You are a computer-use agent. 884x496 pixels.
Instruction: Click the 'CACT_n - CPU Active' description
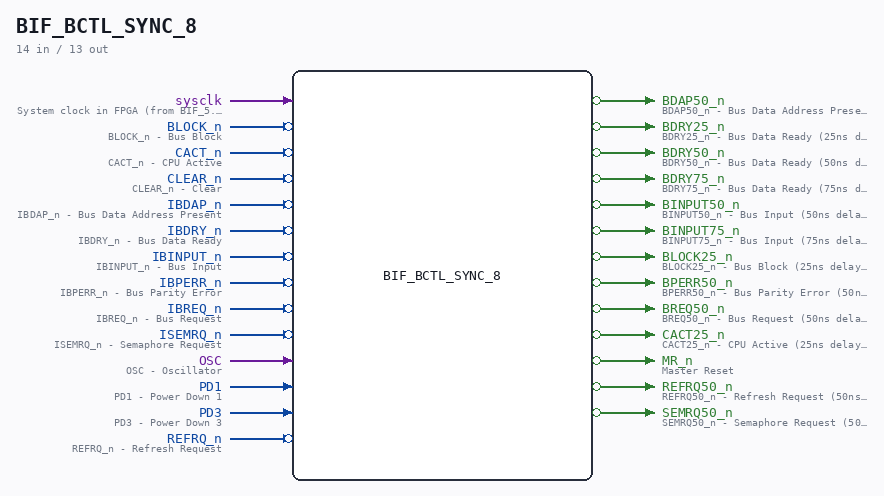click(x=165, y=162)
